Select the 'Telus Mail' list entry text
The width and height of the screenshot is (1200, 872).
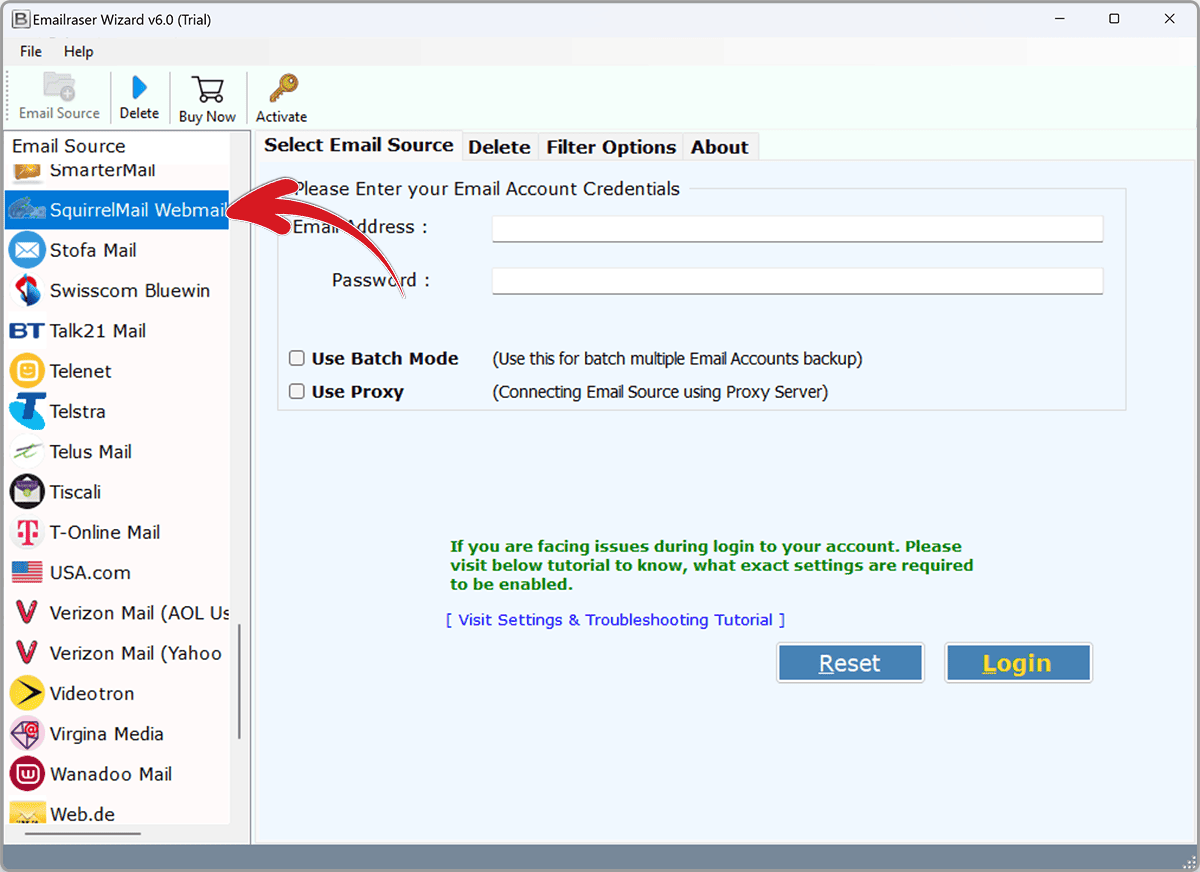[x=91, y=452]
